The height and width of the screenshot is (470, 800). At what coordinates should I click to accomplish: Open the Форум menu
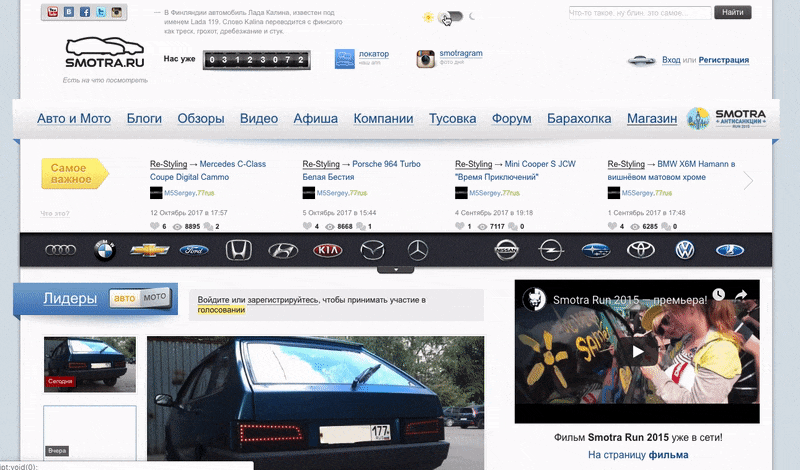512,118
